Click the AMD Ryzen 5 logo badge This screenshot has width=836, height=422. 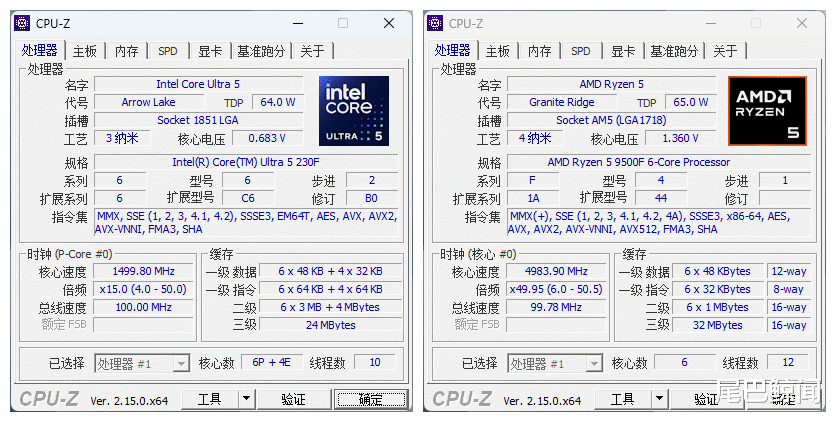pos(767,111)
